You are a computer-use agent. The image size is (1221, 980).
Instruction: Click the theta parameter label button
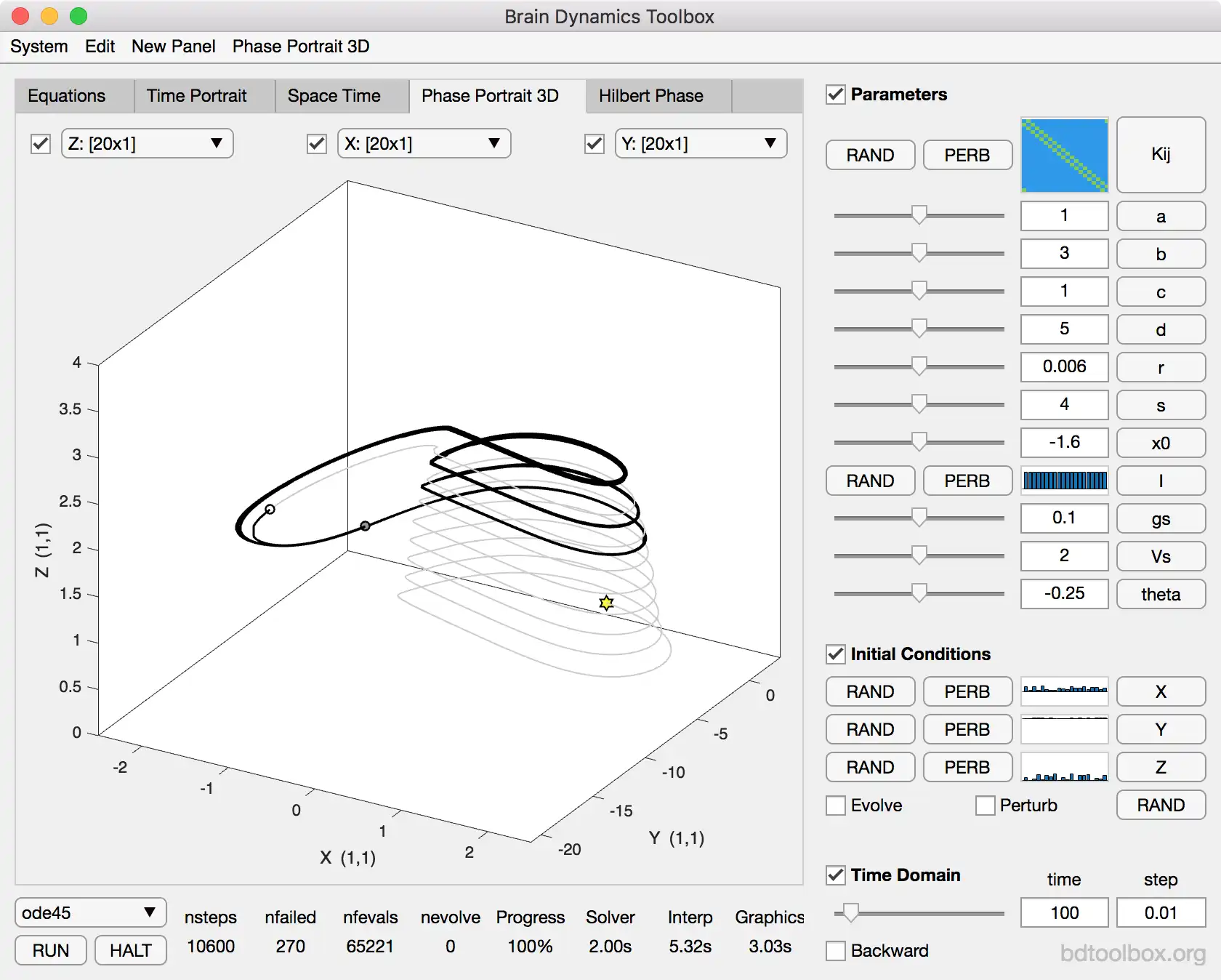[1160, 594]
